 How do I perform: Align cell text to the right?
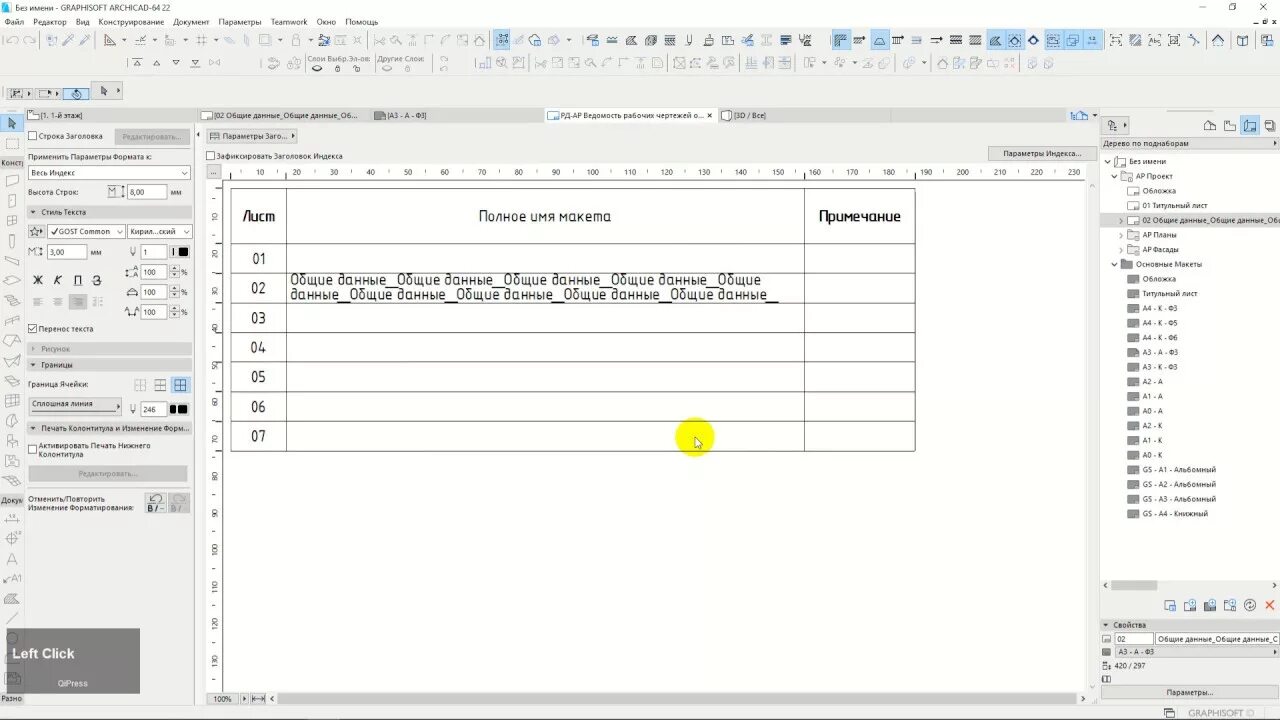click(77, 302)
